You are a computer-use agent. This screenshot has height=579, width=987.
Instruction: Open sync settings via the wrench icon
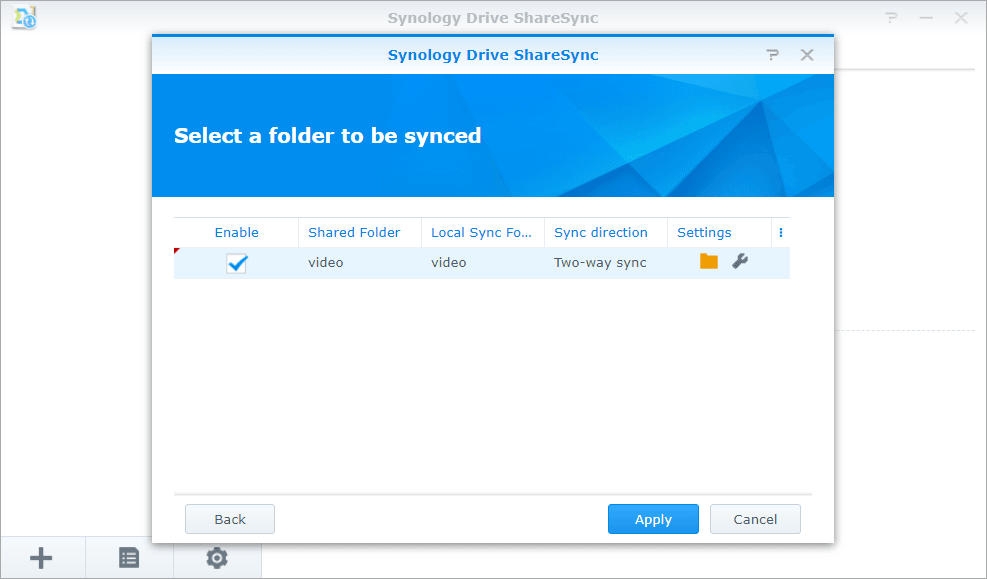739,261
